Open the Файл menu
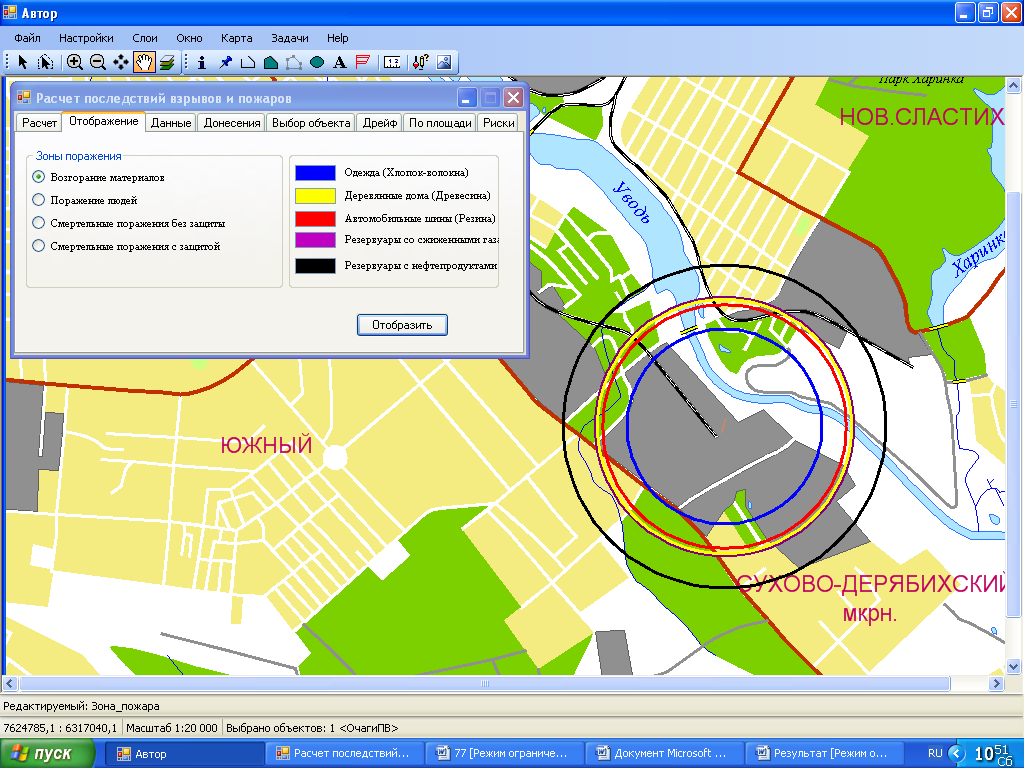 (x=27, y=38)
